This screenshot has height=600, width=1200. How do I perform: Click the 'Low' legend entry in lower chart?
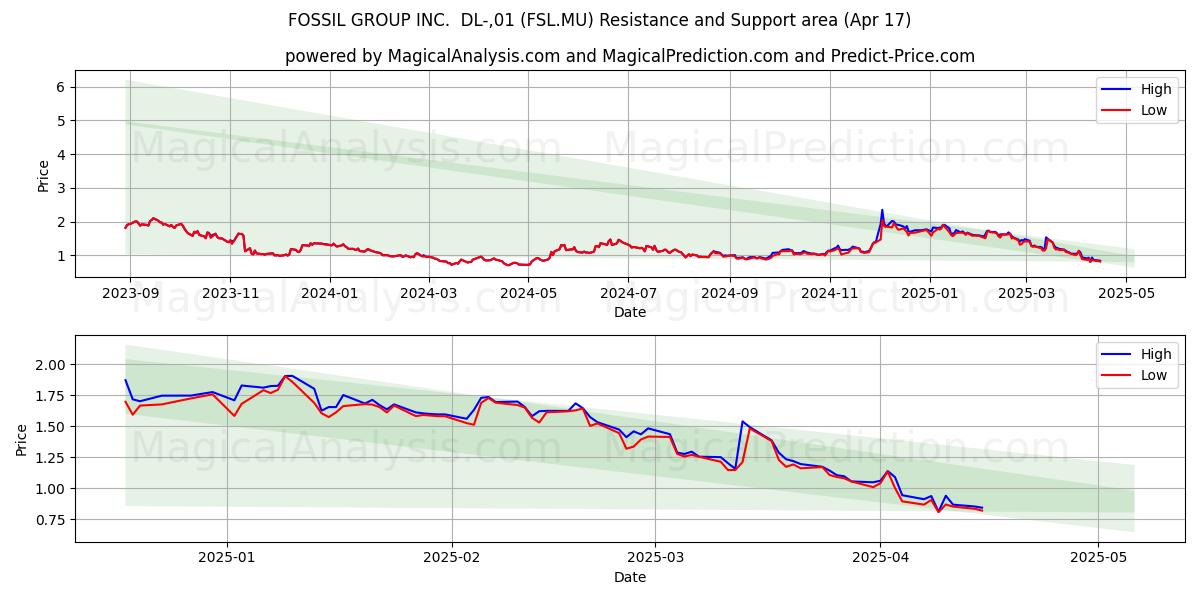[1154, 375]
